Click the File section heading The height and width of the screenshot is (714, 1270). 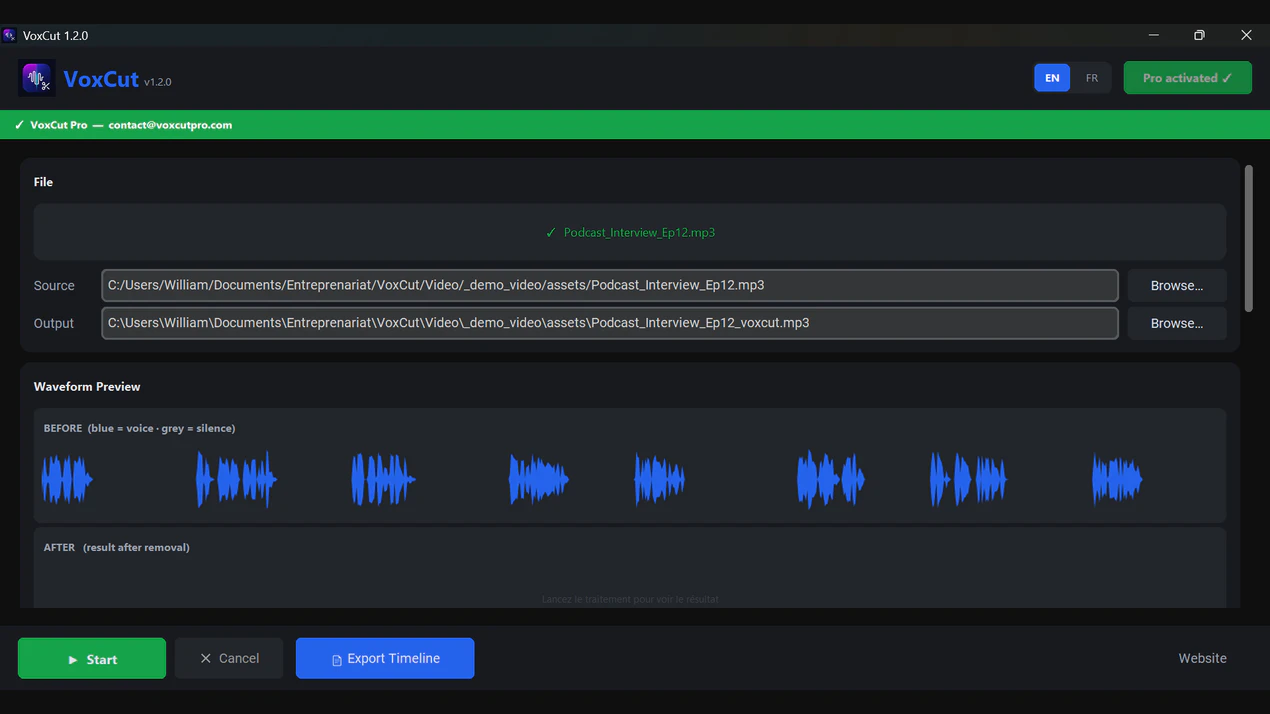tap(43, 182)
